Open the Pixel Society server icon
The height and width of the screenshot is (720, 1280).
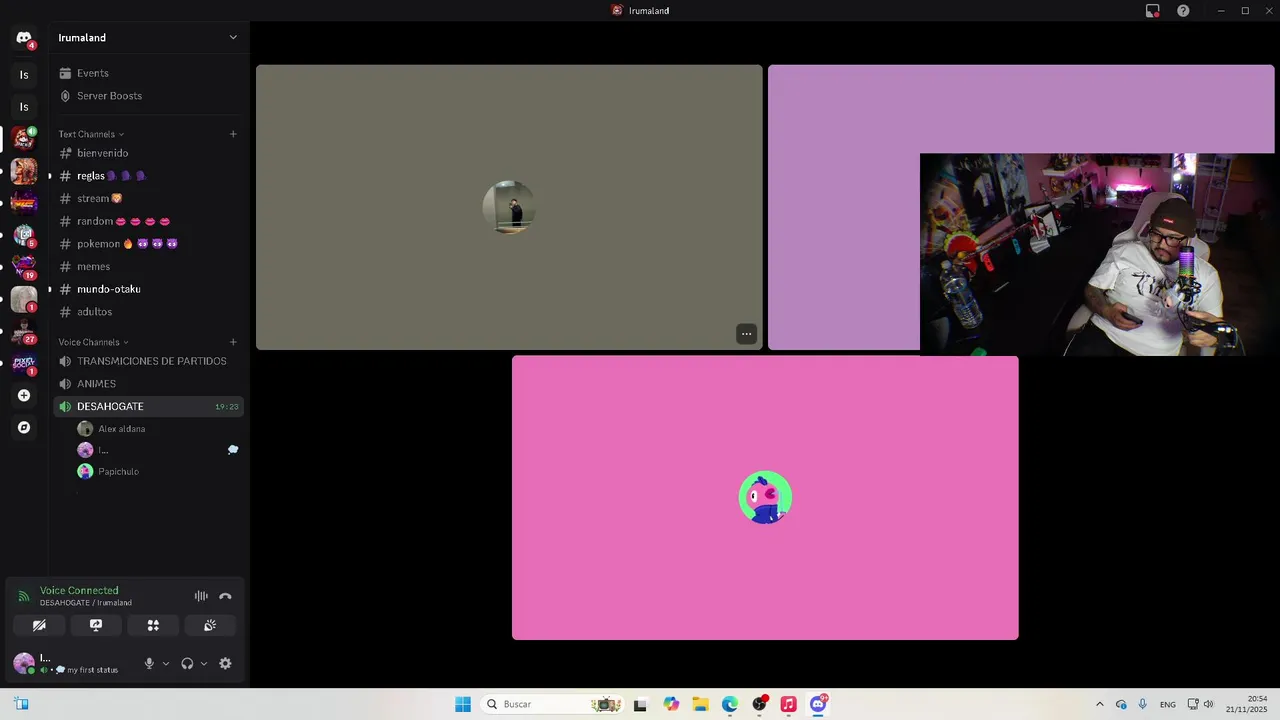[24, 362]
